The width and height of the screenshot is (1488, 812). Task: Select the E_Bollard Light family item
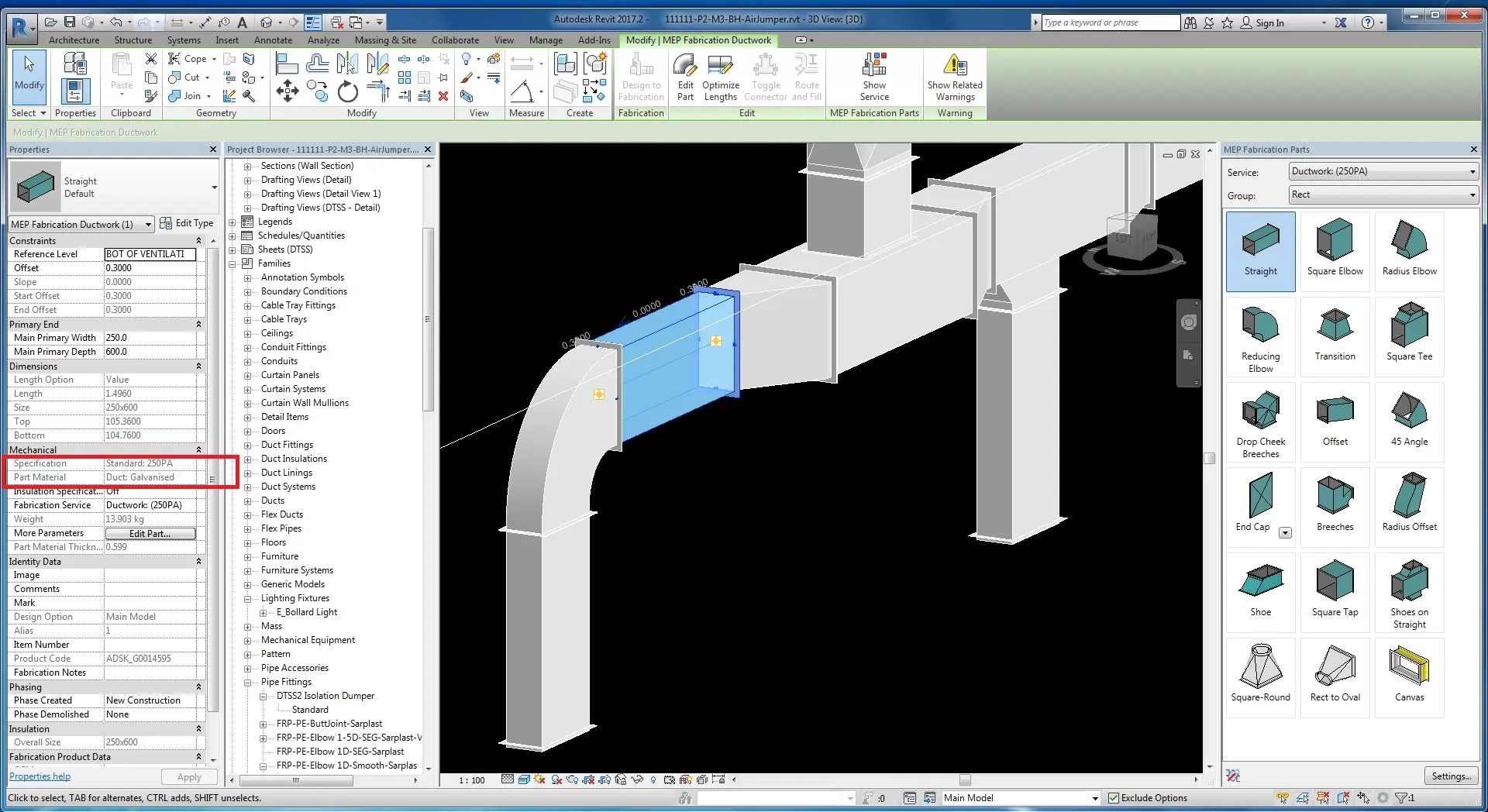[306, 613]
